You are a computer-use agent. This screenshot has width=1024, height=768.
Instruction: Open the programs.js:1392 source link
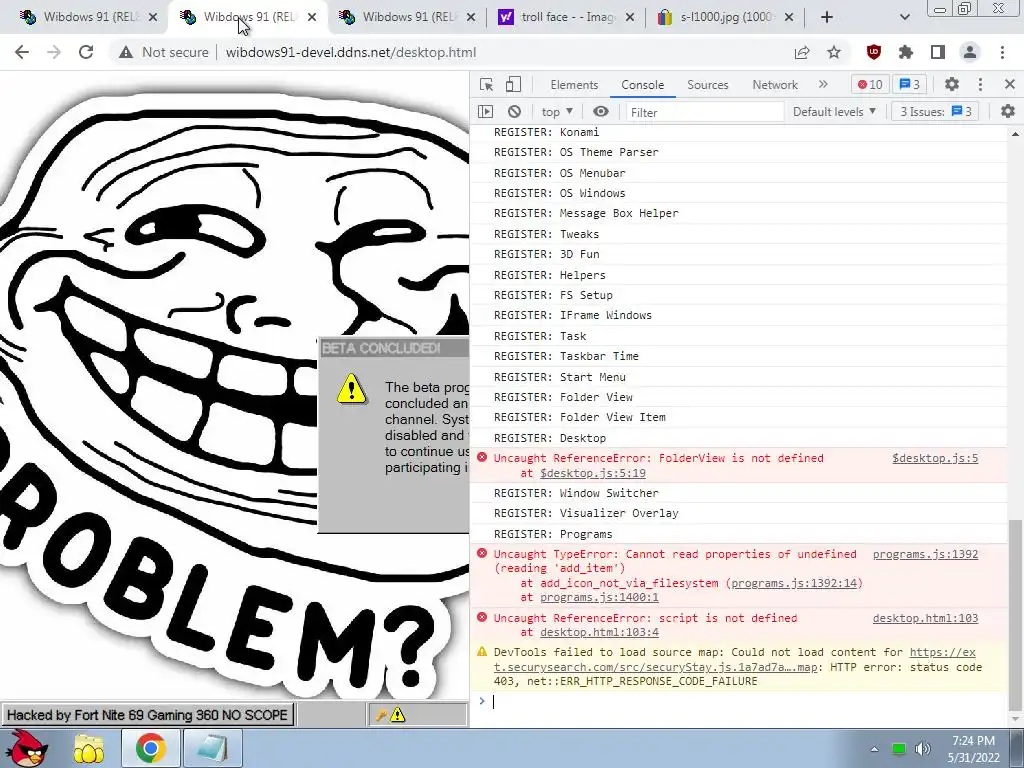925,554
